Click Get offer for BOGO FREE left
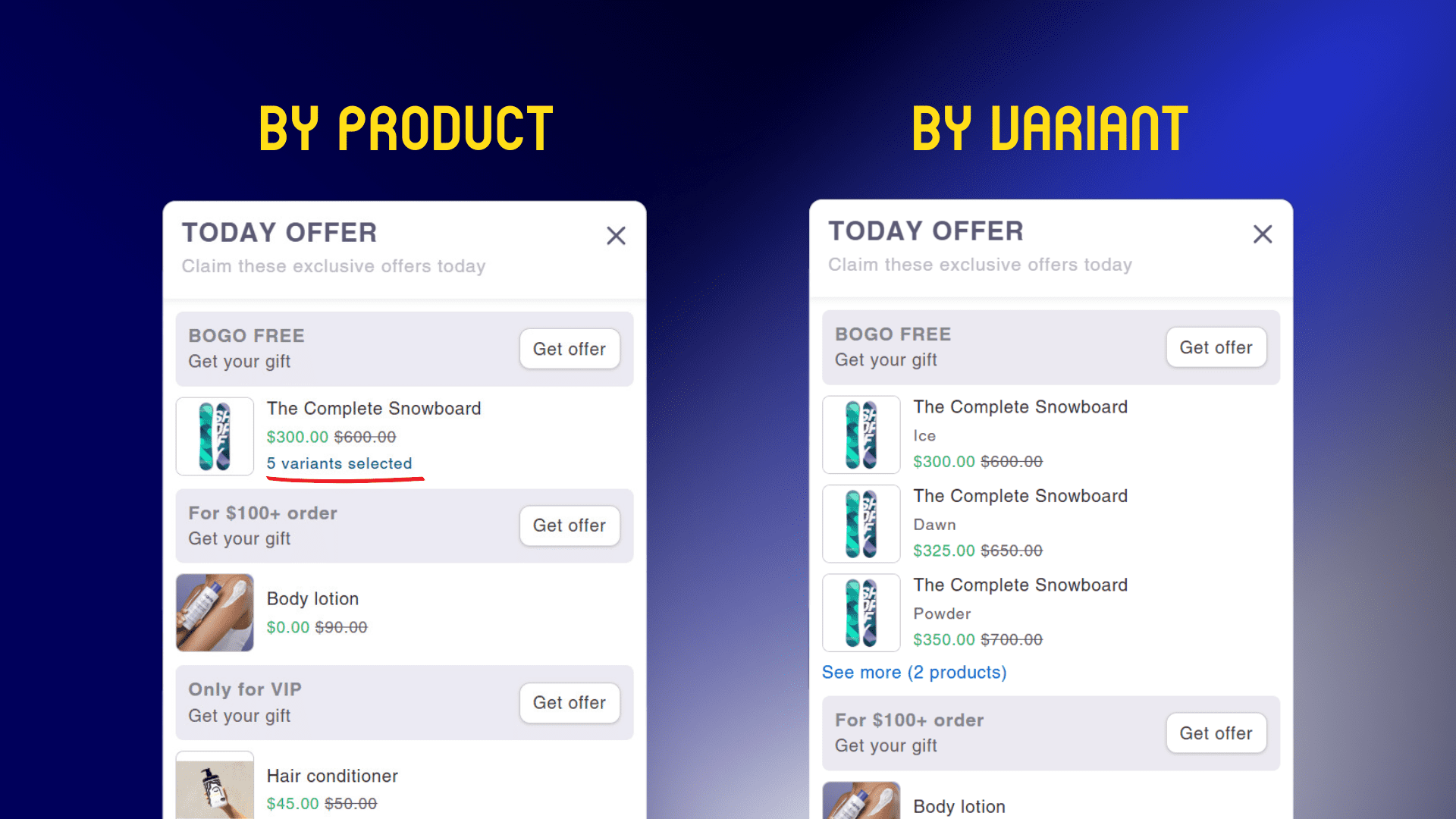The image size is (1456, 819). pyautogui.click(x=568, y=347)
